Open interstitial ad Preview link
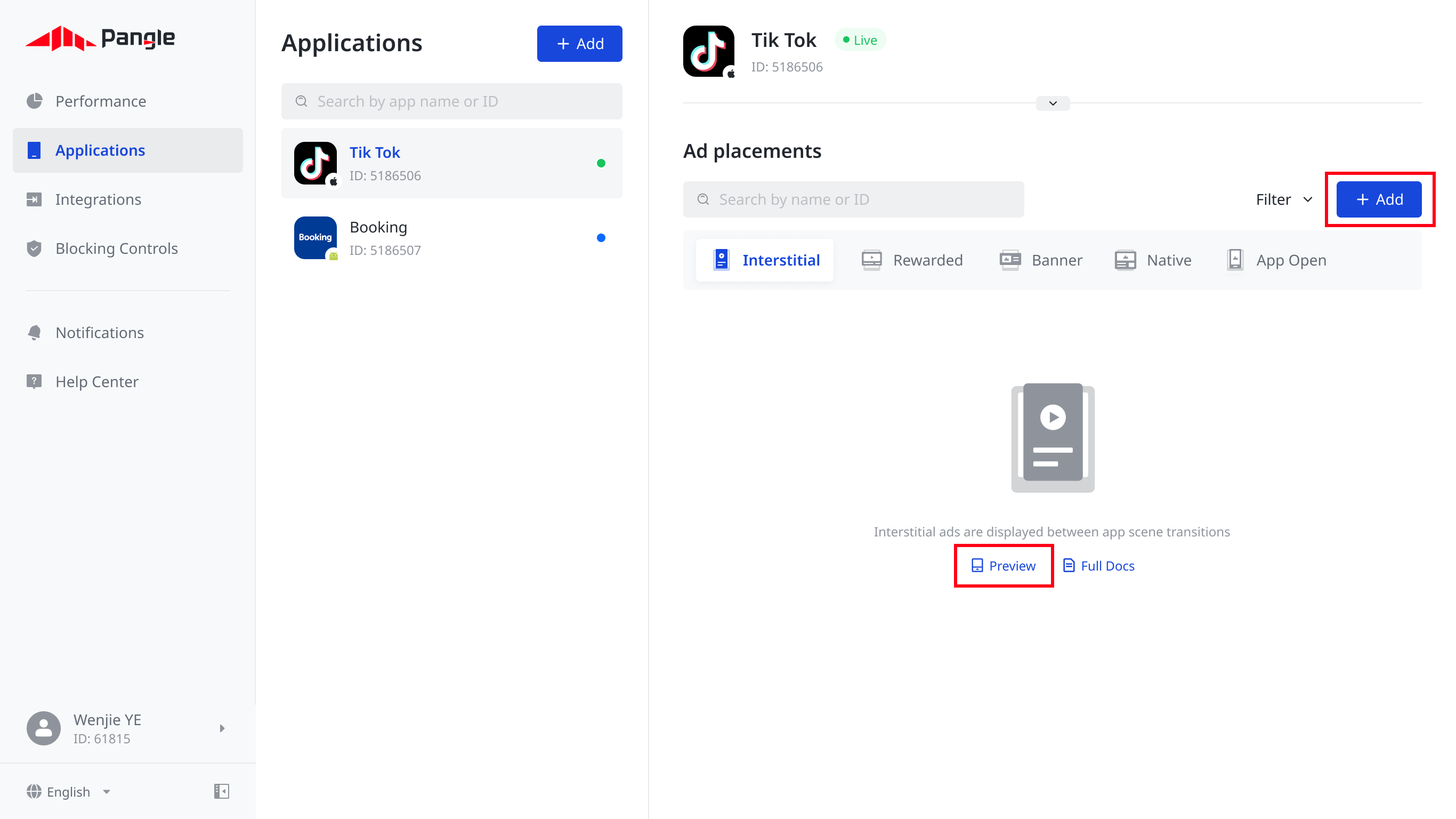This screenshot has width=1456, height=819. [x=1003, y=566]
